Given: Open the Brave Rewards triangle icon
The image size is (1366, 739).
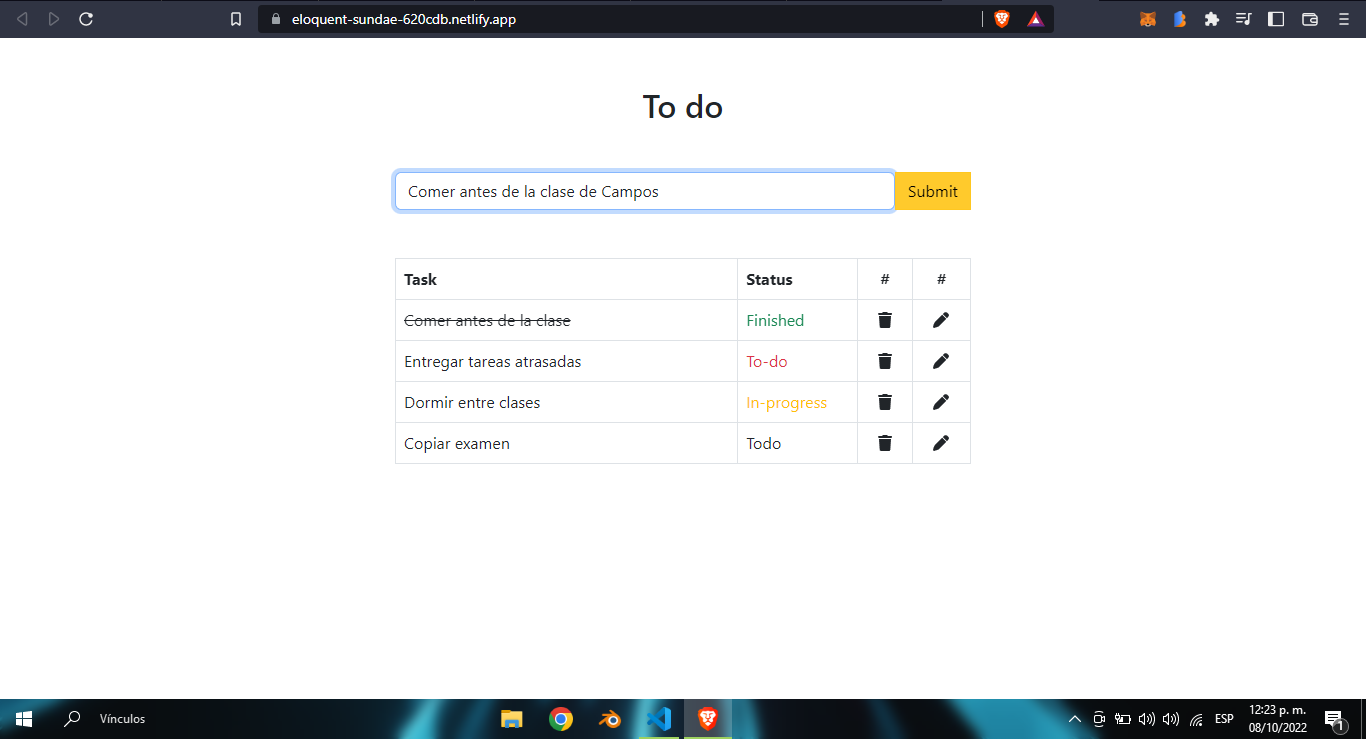Looking at the screenshot, I should pyautogui.click(x=1035, y=18).
